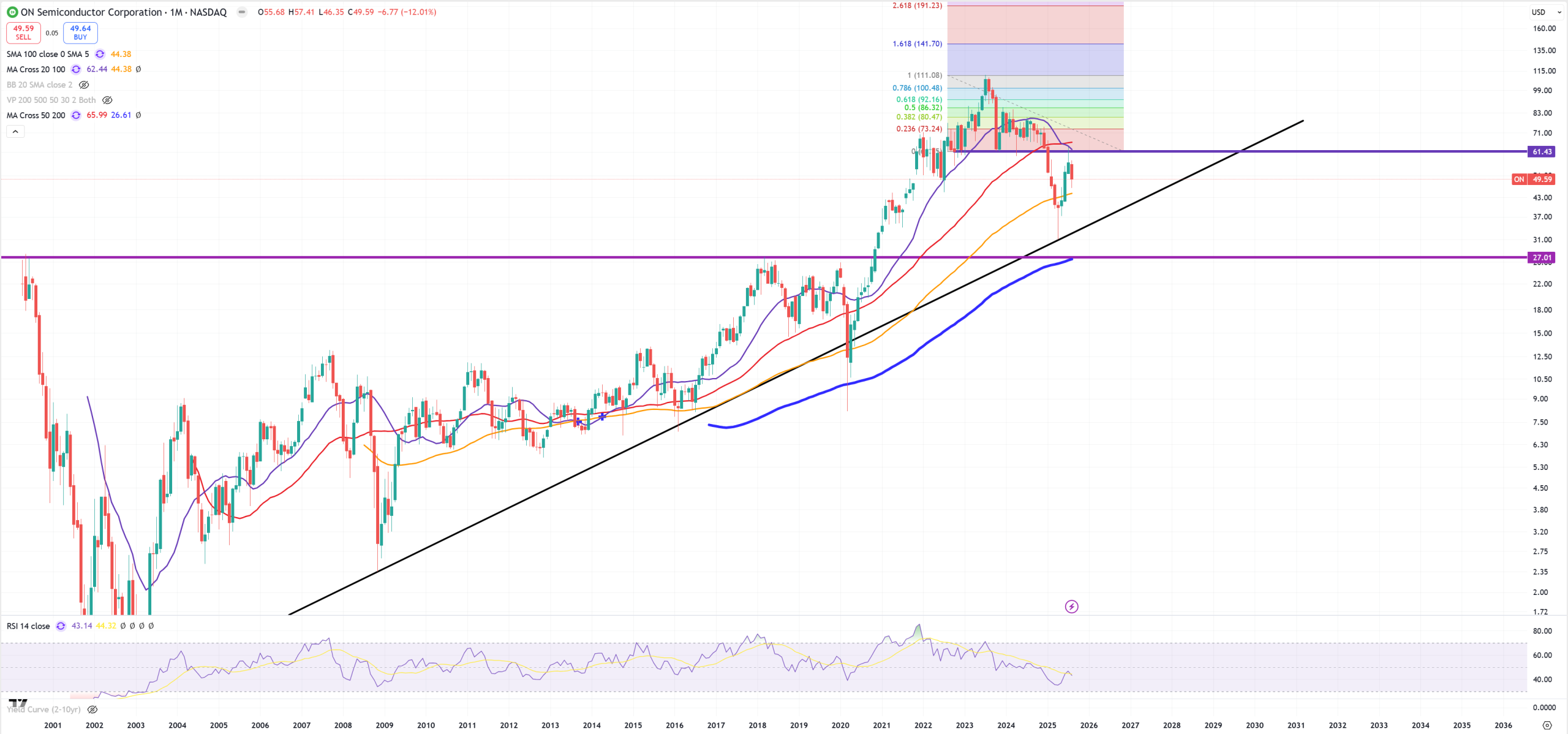Select the BB 20 SMA close 2 label
The height and width of the screenshot is (734, 1568).
click(39, 85)
